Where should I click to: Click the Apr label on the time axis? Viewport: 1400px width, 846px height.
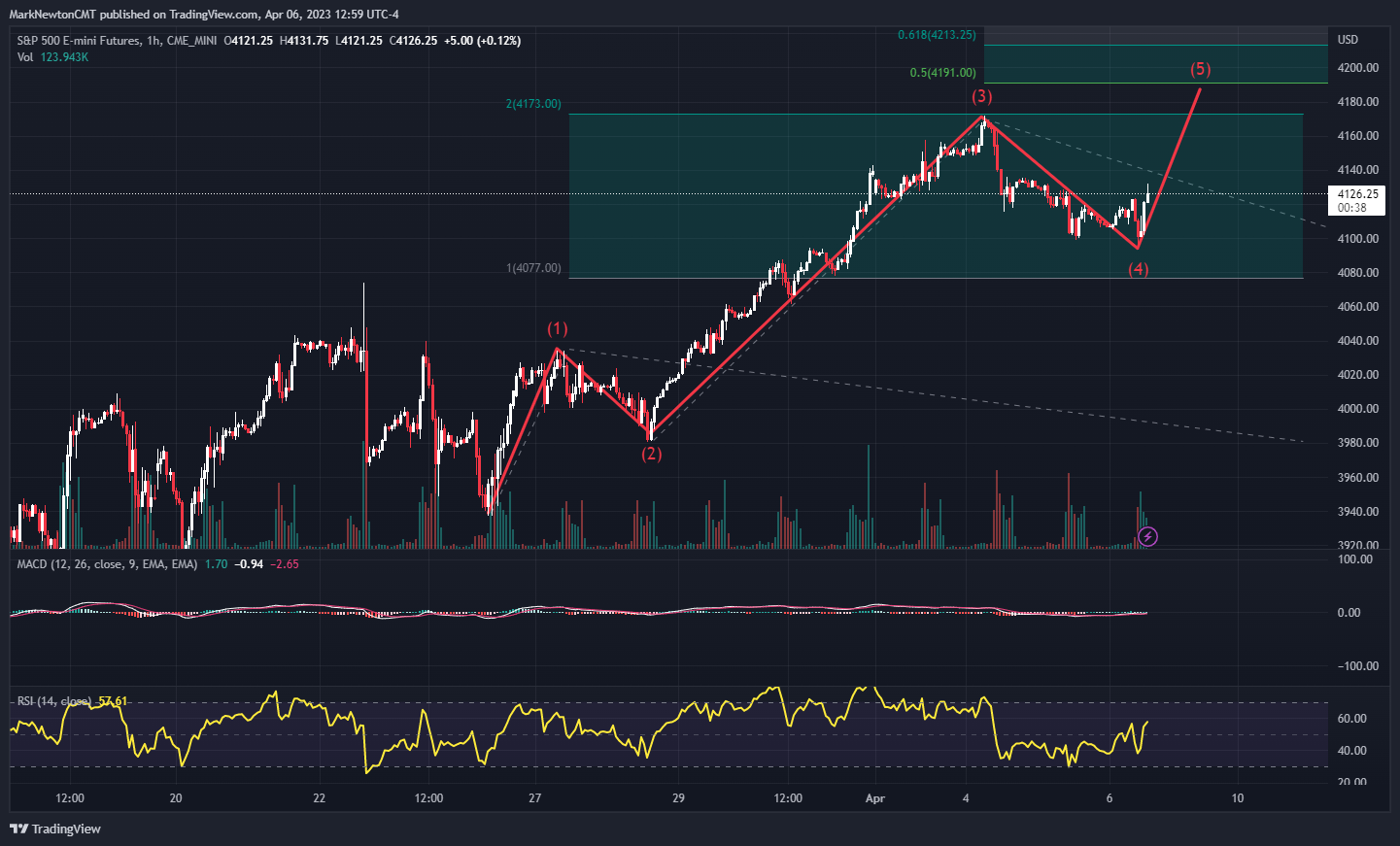pyautogui.click(x=874, y=798)
